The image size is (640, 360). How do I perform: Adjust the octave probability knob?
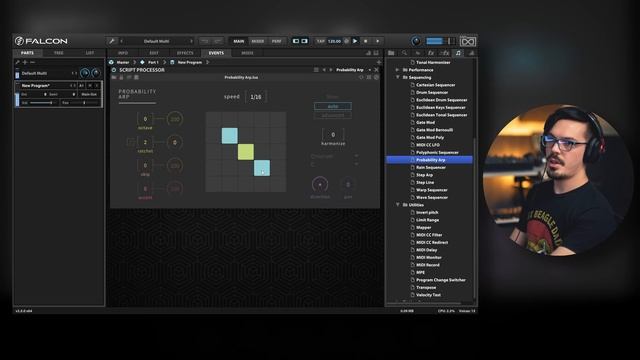(175, 119)
